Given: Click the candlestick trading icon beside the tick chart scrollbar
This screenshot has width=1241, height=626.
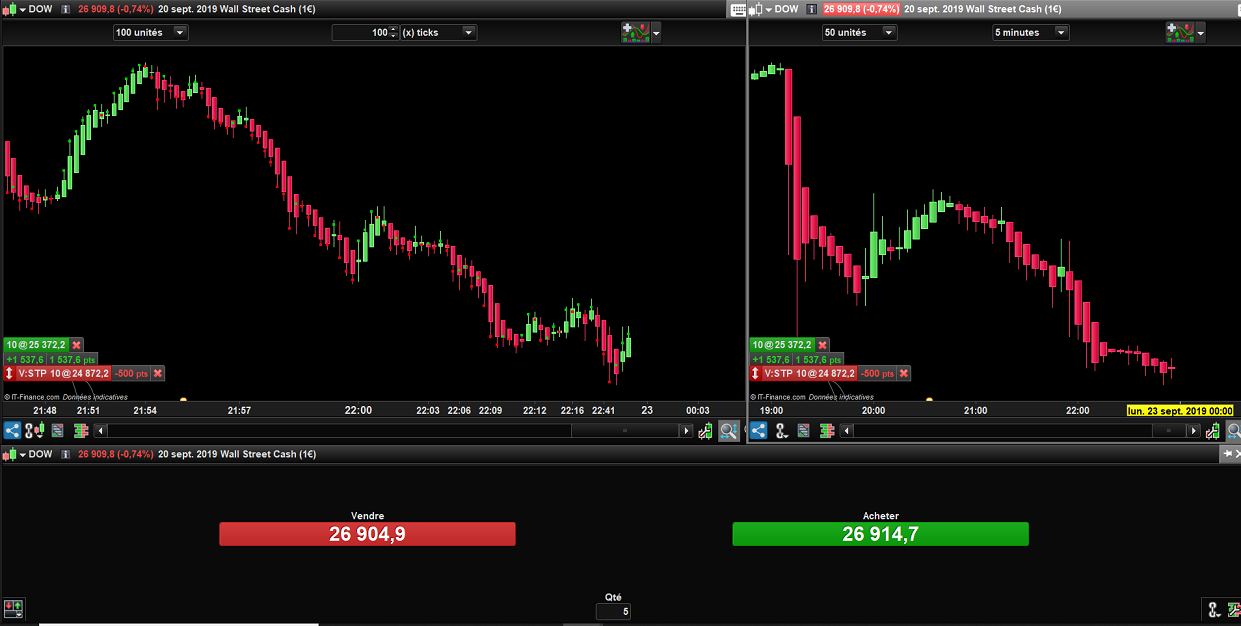Looking at the screenshot, I should coord(706,431).
